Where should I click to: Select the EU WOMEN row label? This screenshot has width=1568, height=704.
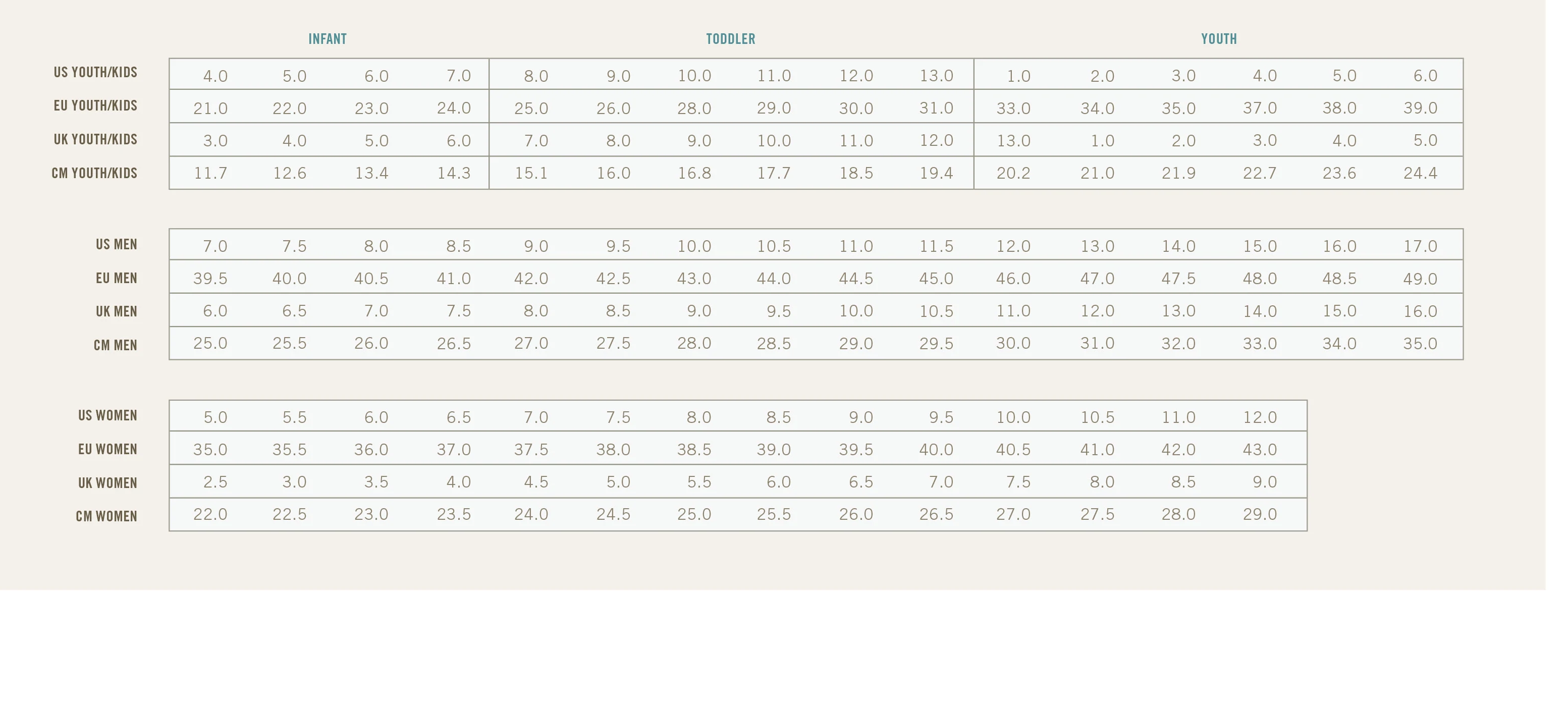pos(107,450)
